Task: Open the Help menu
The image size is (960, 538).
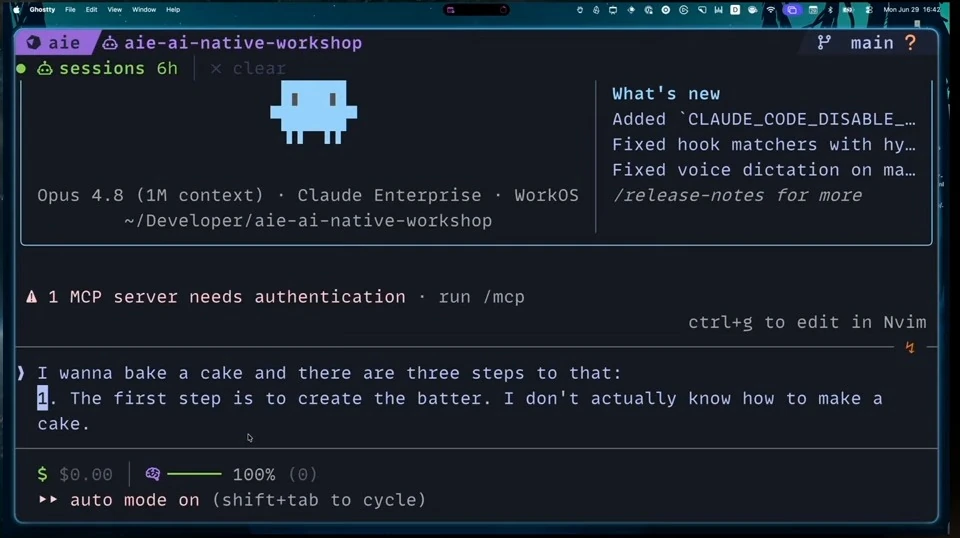Action: coord(173,10)
